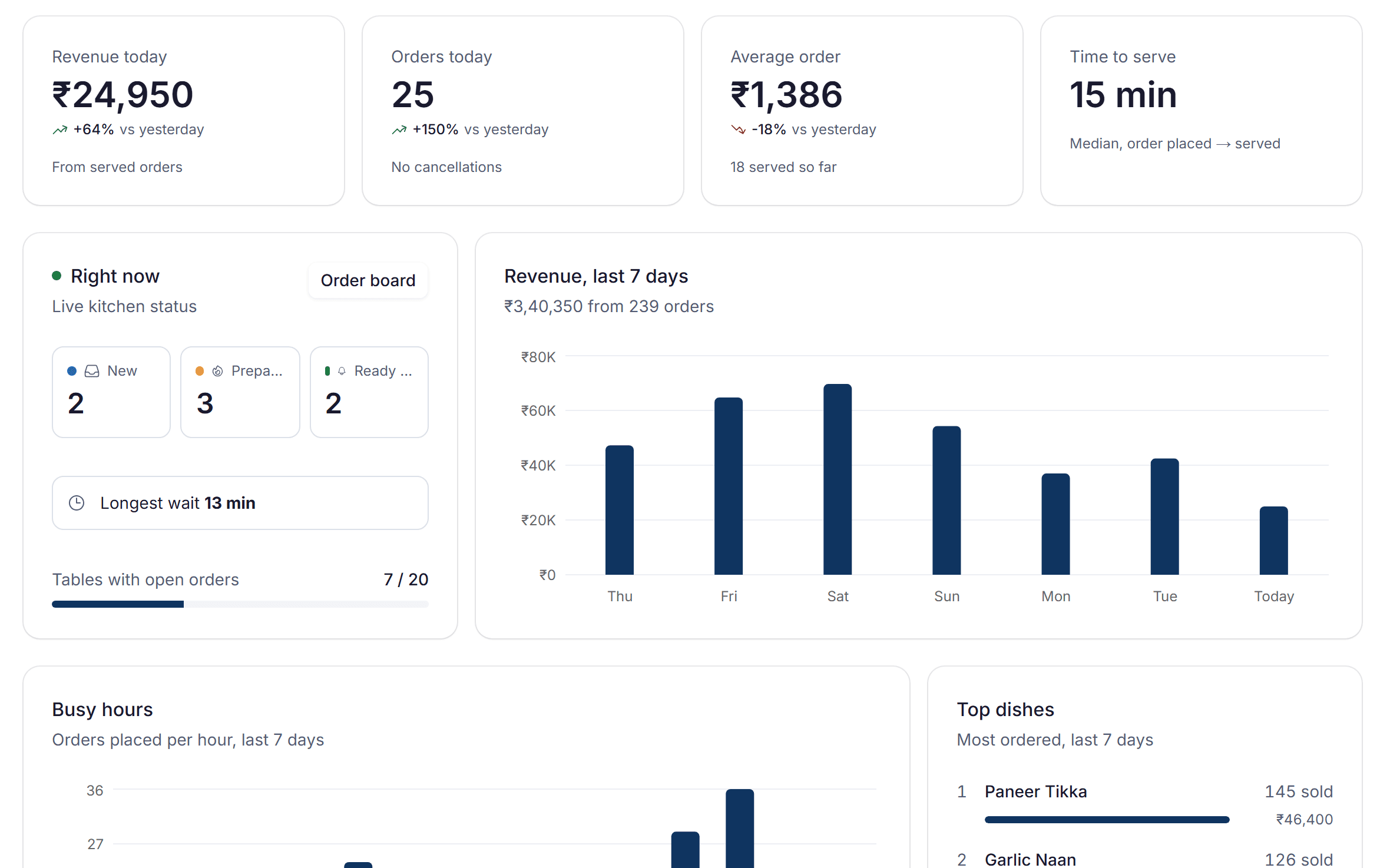1390x868 pixels.
Task: Click the Mon revenue bar
Action: pos(1055,524)
